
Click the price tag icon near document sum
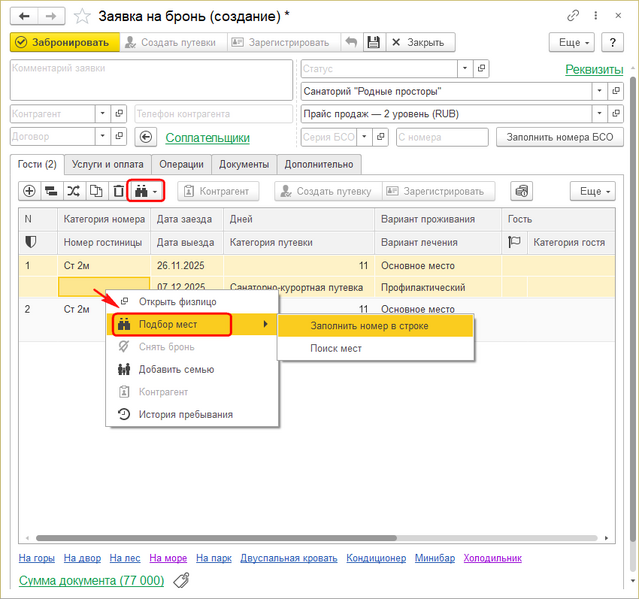point(181,580)
